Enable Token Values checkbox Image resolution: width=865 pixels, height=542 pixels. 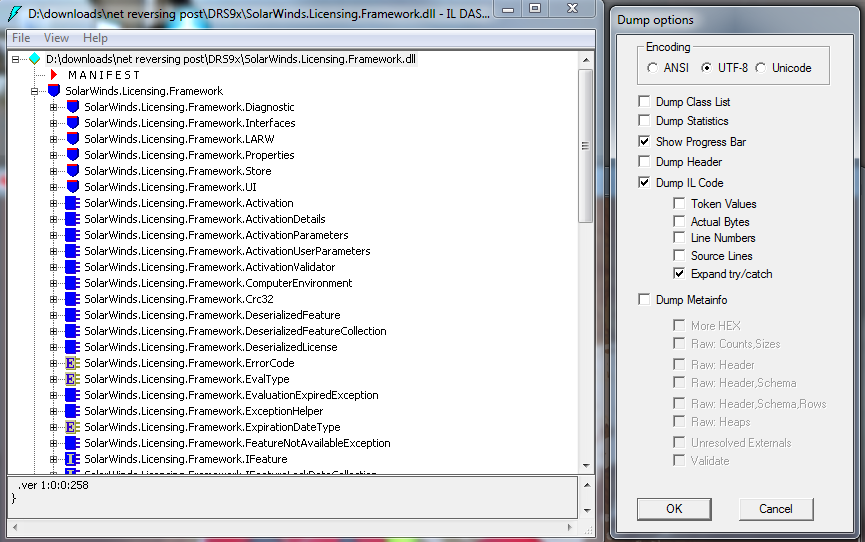[679, 203]
